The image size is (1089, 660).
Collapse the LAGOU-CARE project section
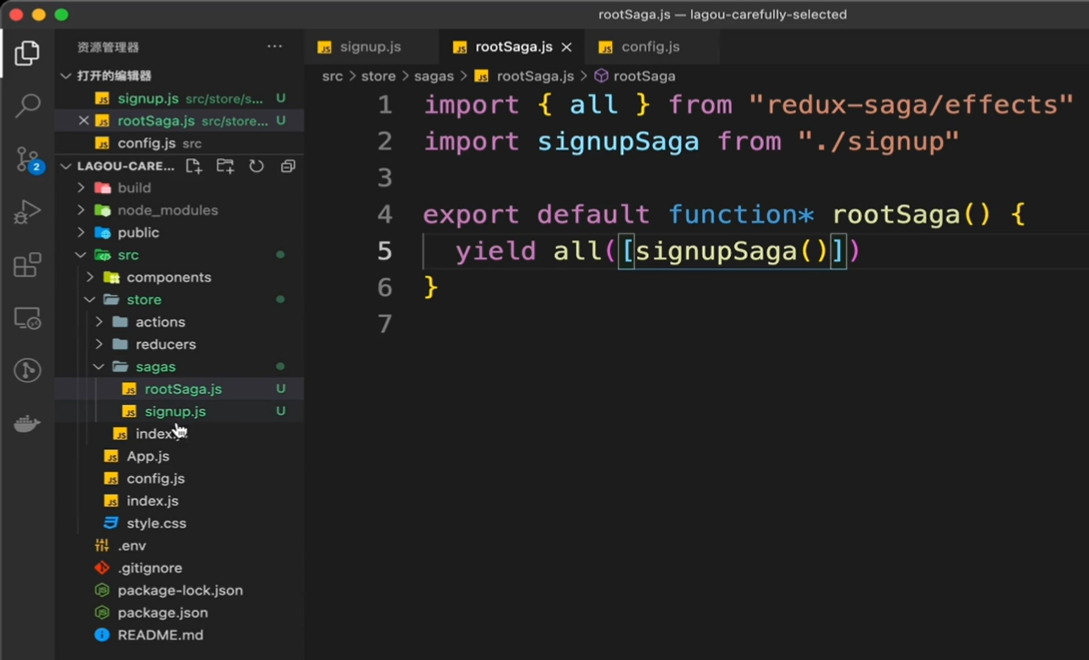click(67, 166)
